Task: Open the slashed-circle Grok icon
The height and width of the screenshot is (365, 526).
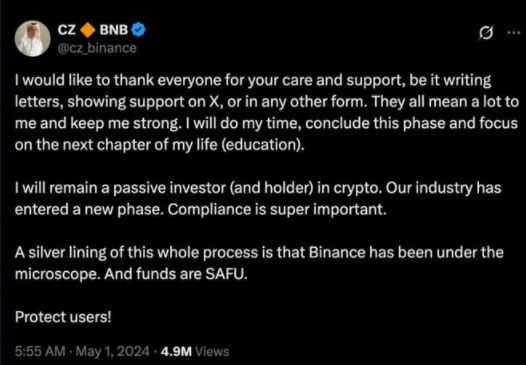Action: (486, 33)
